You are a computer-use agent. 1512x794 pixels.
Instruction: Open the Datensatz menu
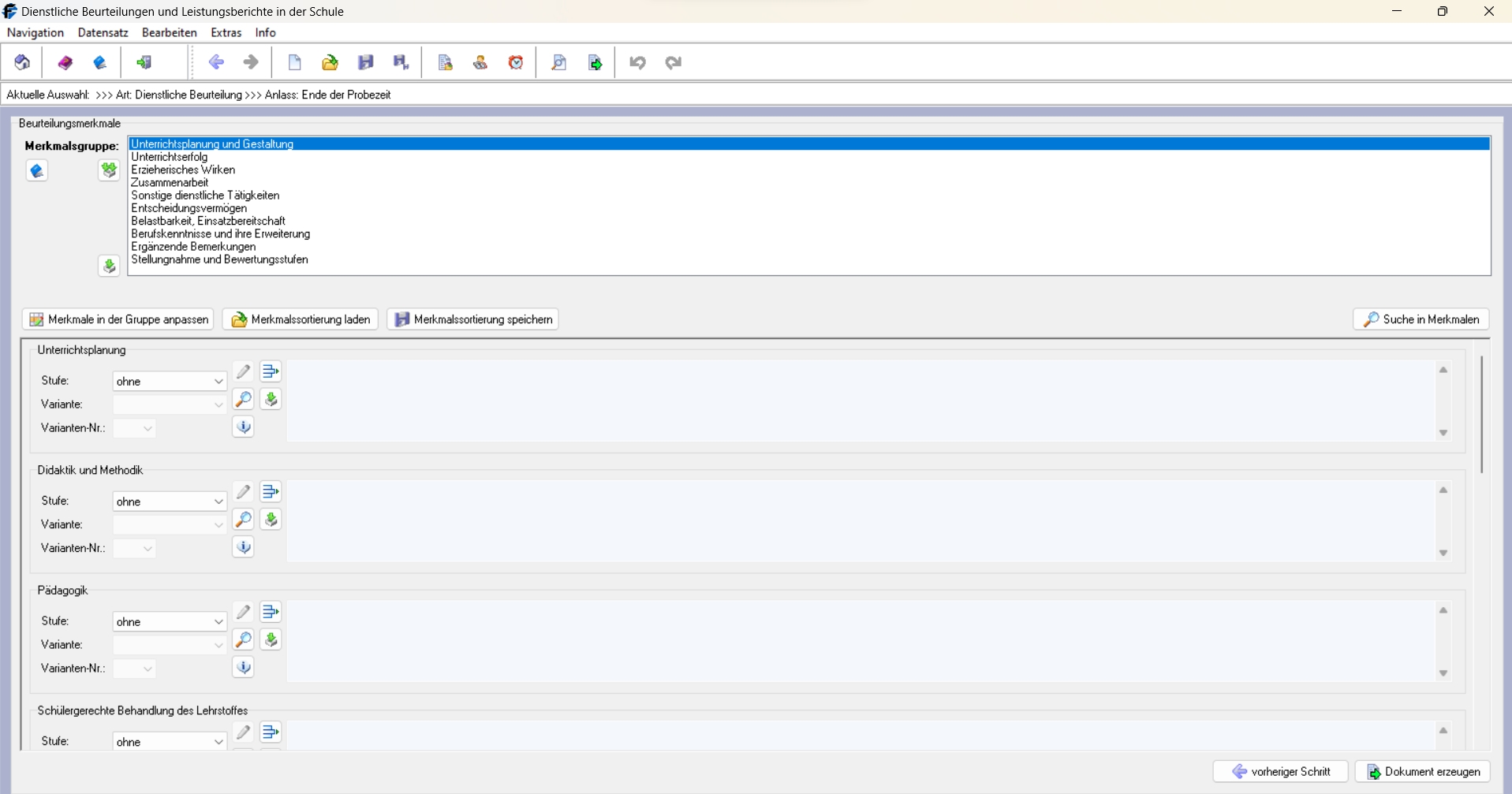[103, 32]
